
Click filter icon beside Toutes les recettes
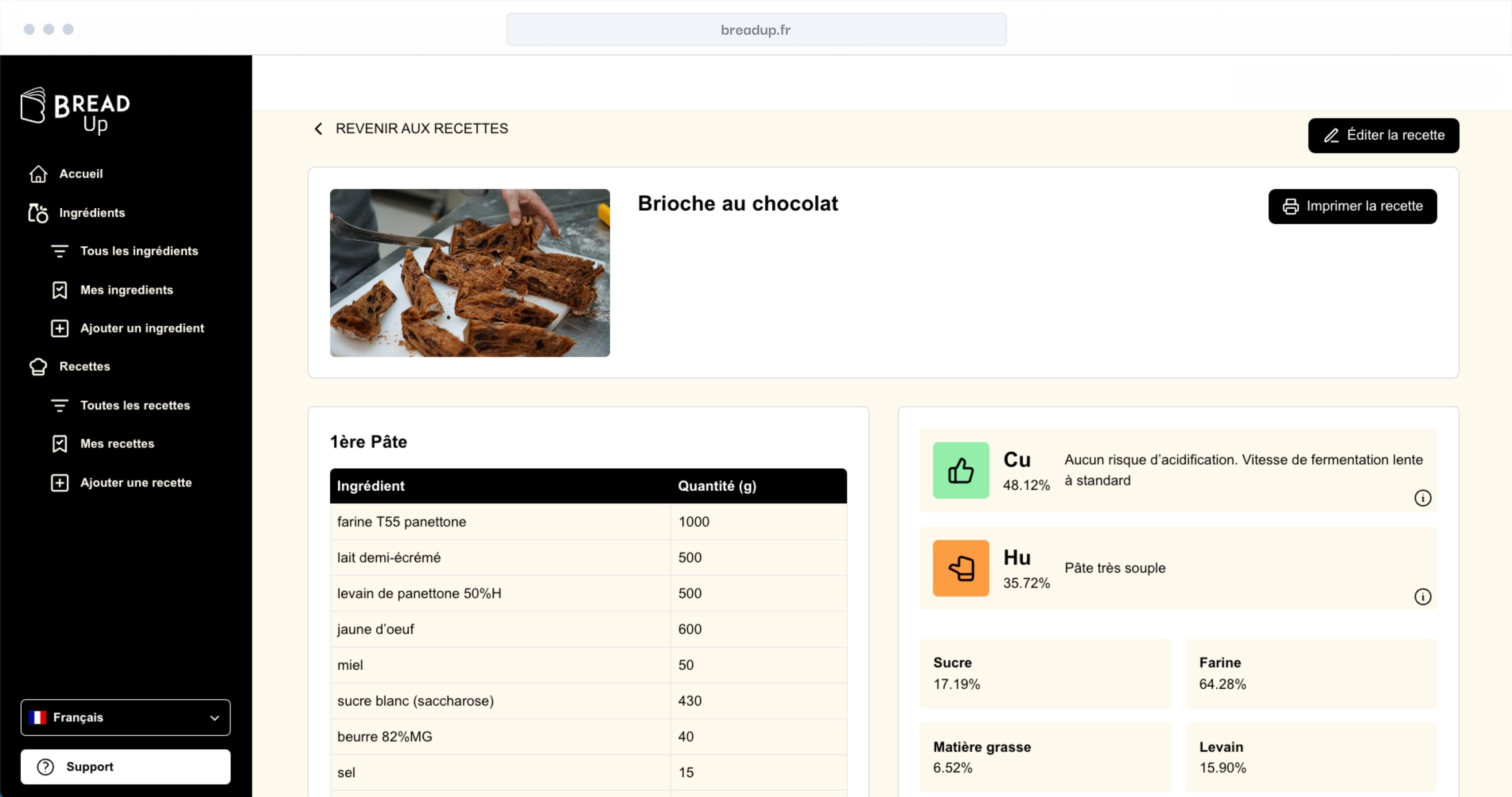(x=59, y=406)
